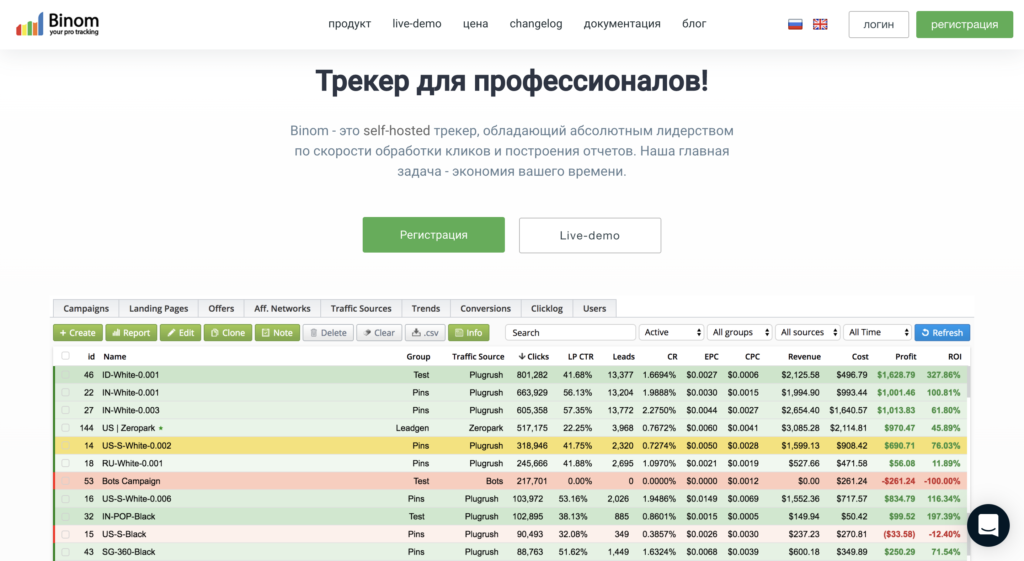Click the green Create button

[x=78, y=332]
